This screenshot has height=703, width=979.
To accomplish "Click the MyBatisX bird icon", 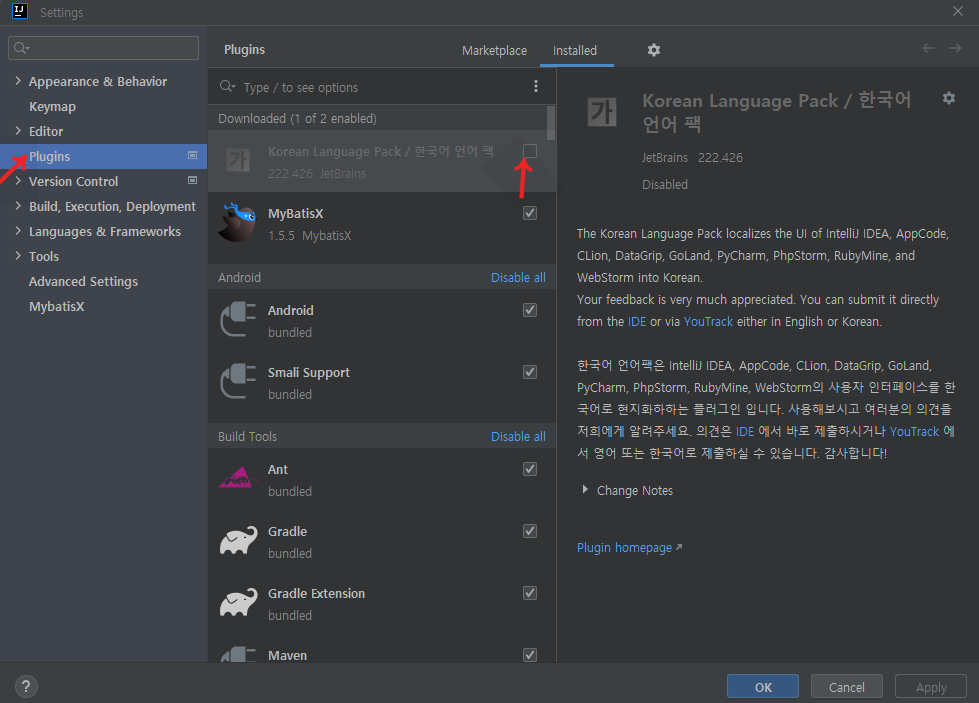I will [237, 222].
